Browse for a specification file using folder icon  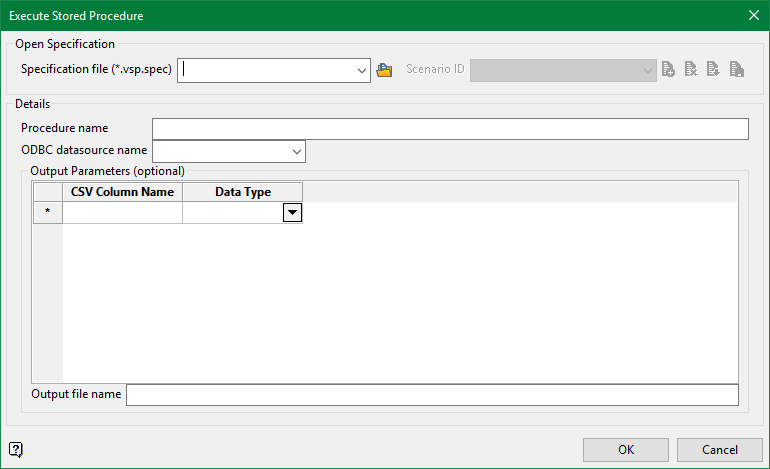[384, 70]
